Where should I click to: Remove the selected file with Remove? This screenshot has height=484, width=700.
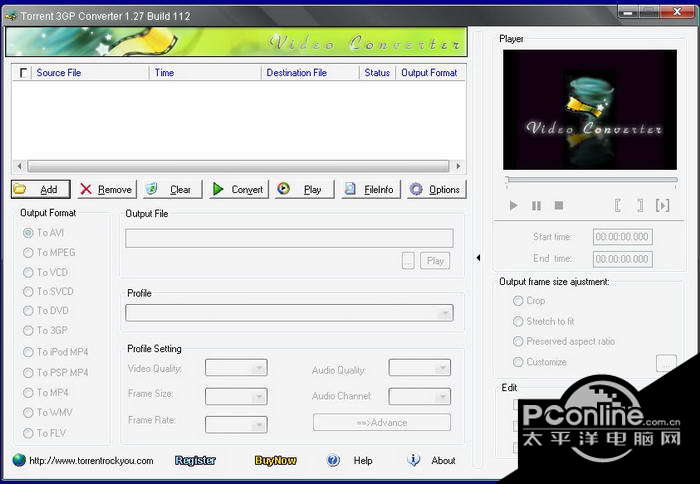(107, 189)
